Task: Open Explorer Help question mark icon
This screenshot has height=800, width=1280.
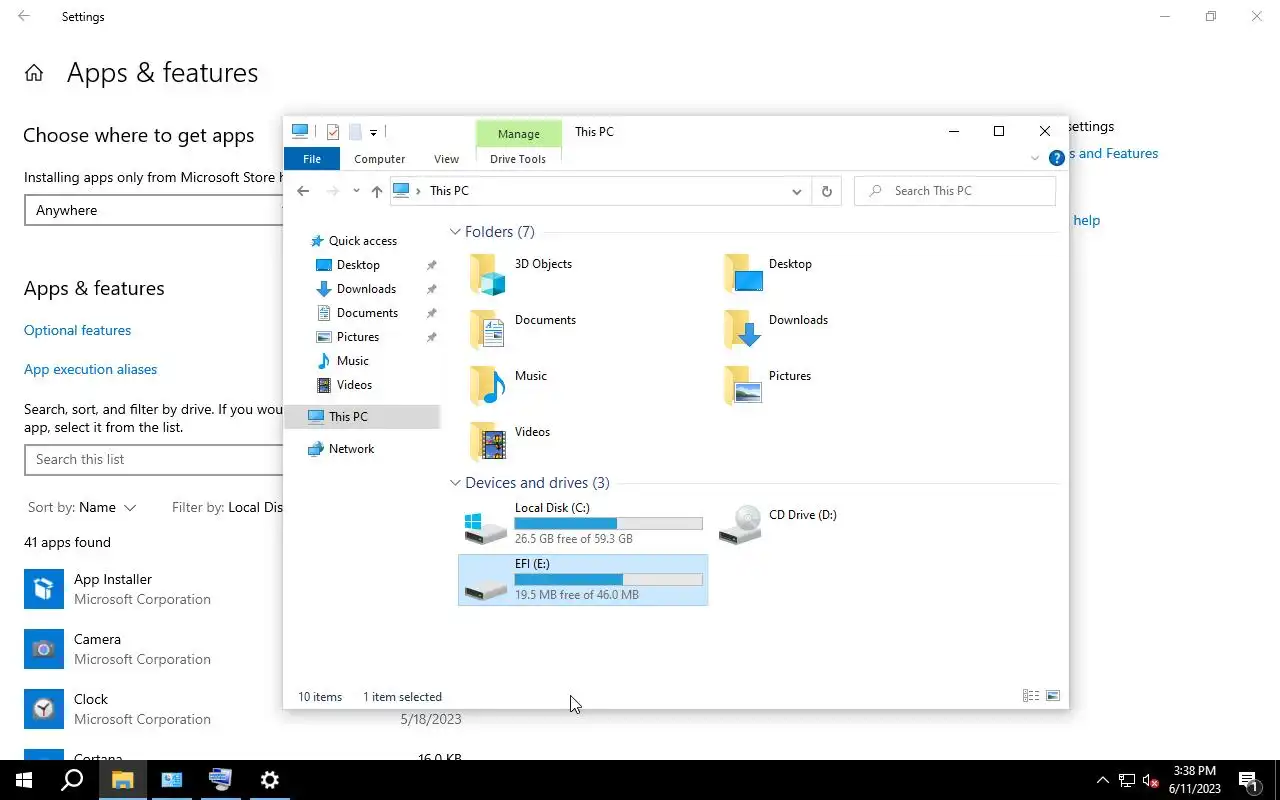Action: pos(1056,158)
